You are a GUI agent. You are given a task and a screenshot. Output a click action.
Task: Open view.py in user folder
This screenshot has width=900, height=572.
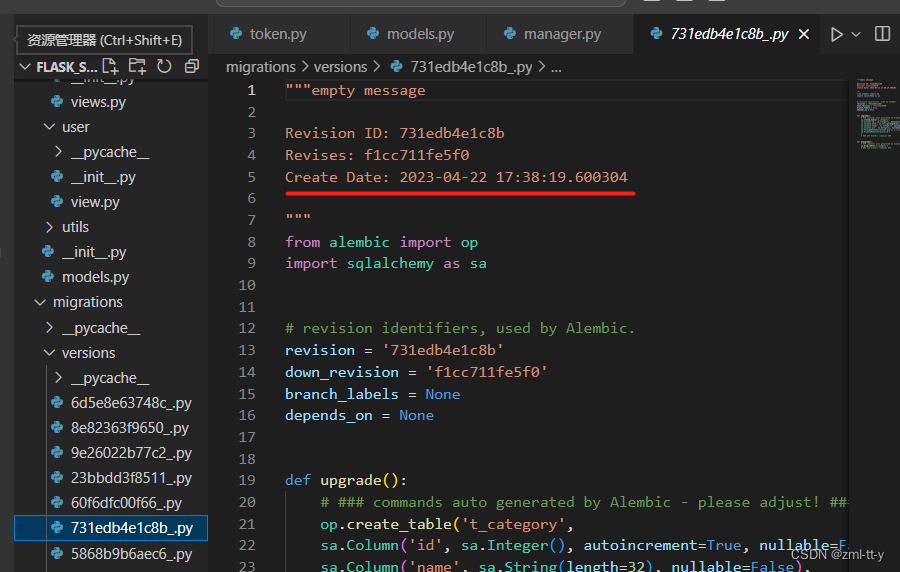click(x=95, y=202)
